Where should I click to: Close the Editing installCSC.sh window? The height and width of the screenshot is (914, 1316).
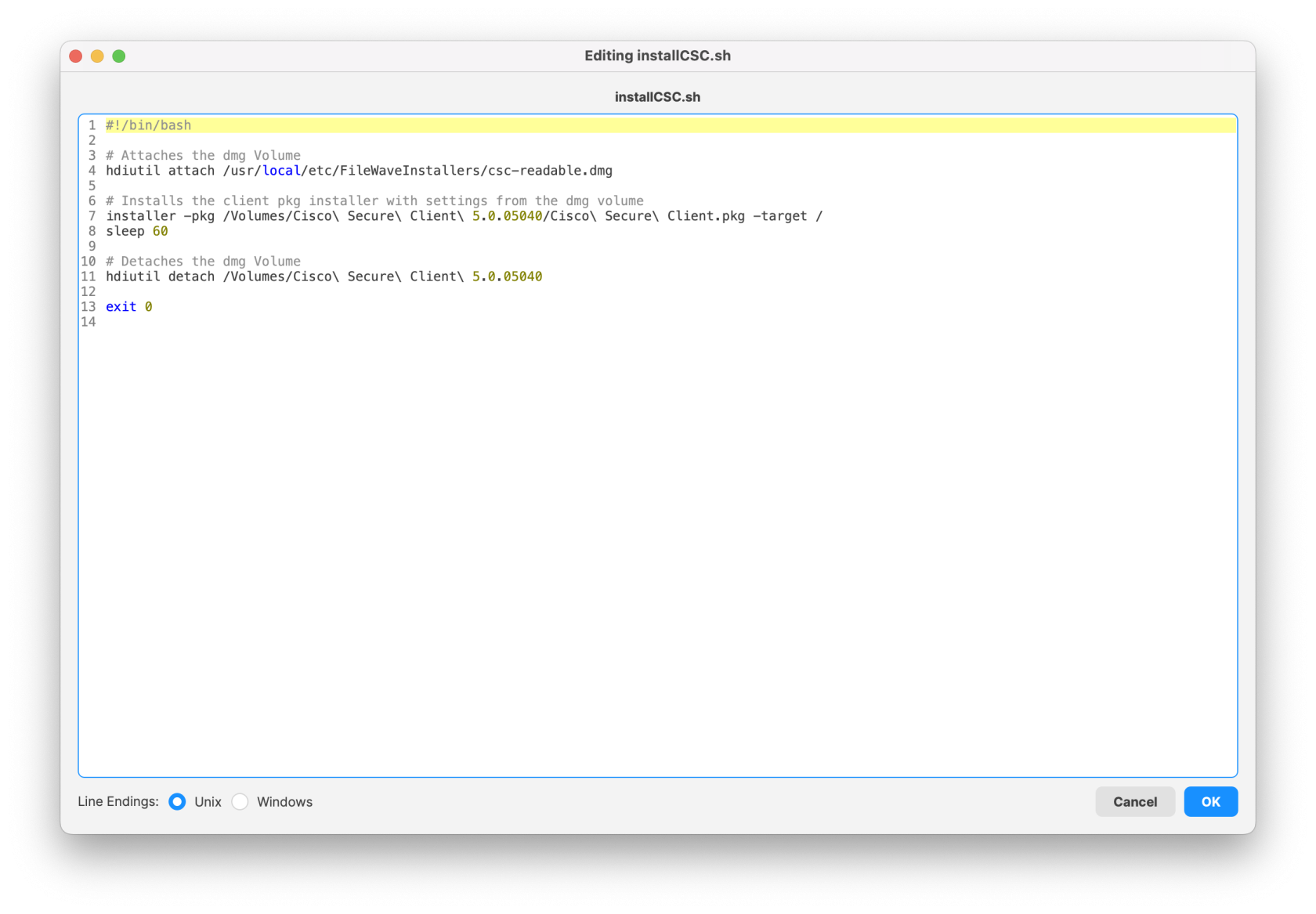click(x=76, y=56)
